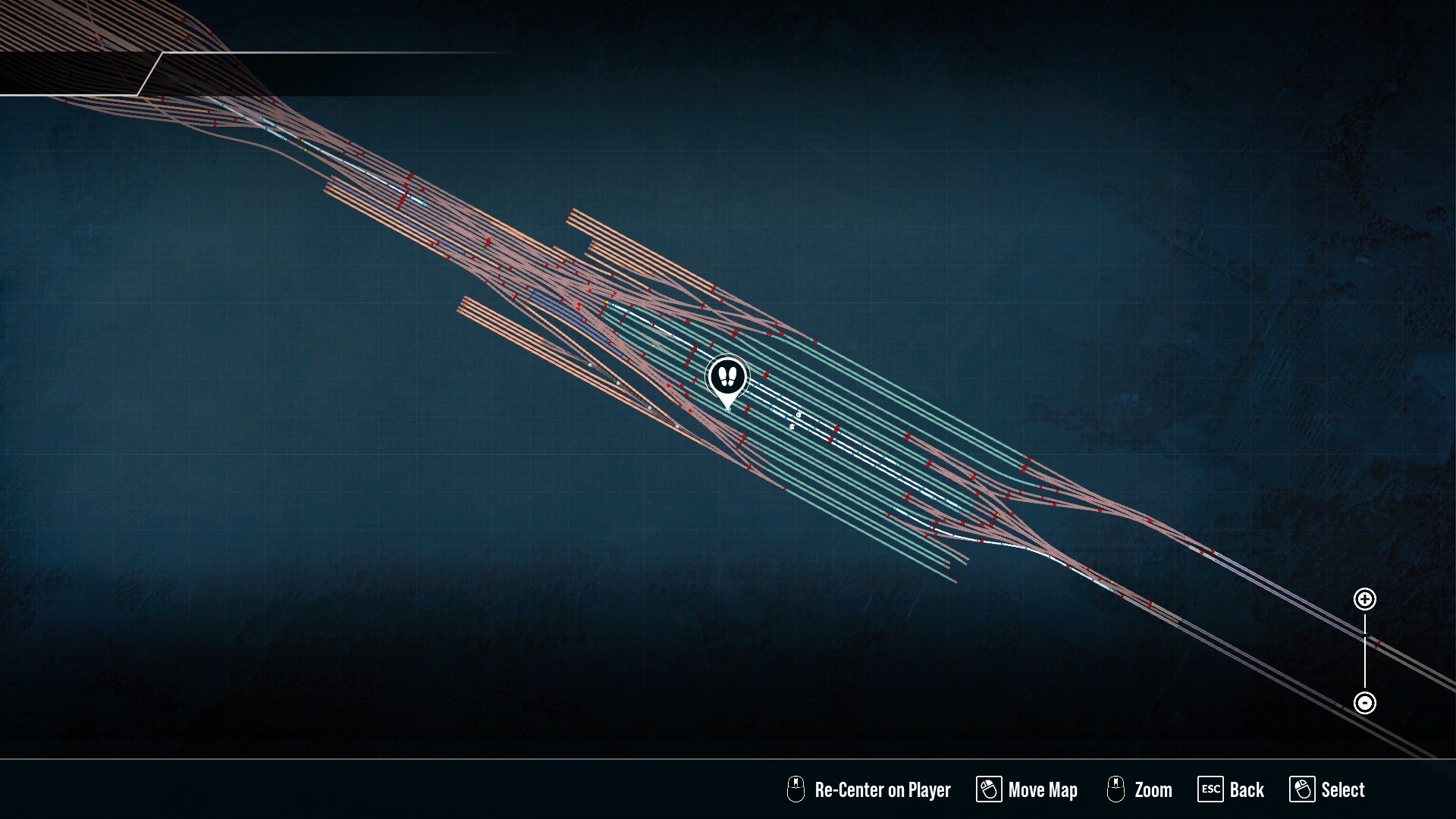Click mouse icon beside Re-Center on Player
This screenshot has width=1456, height=819.
795,789
